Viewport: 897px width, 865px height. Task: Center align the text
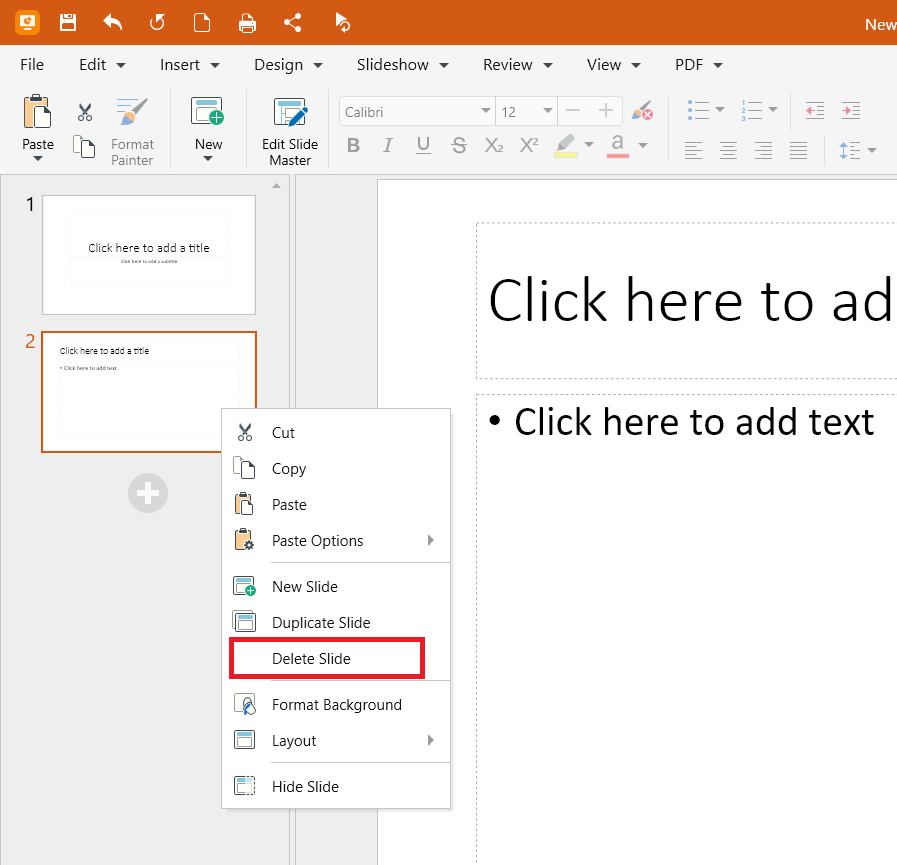tap(728, 150)
